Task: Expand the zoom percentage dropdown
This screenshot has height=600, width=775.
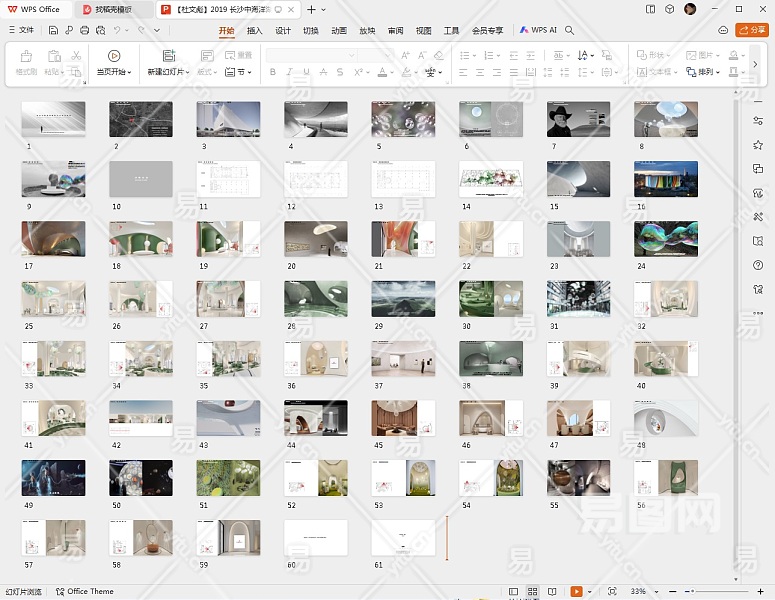Action: coord(658,592)
